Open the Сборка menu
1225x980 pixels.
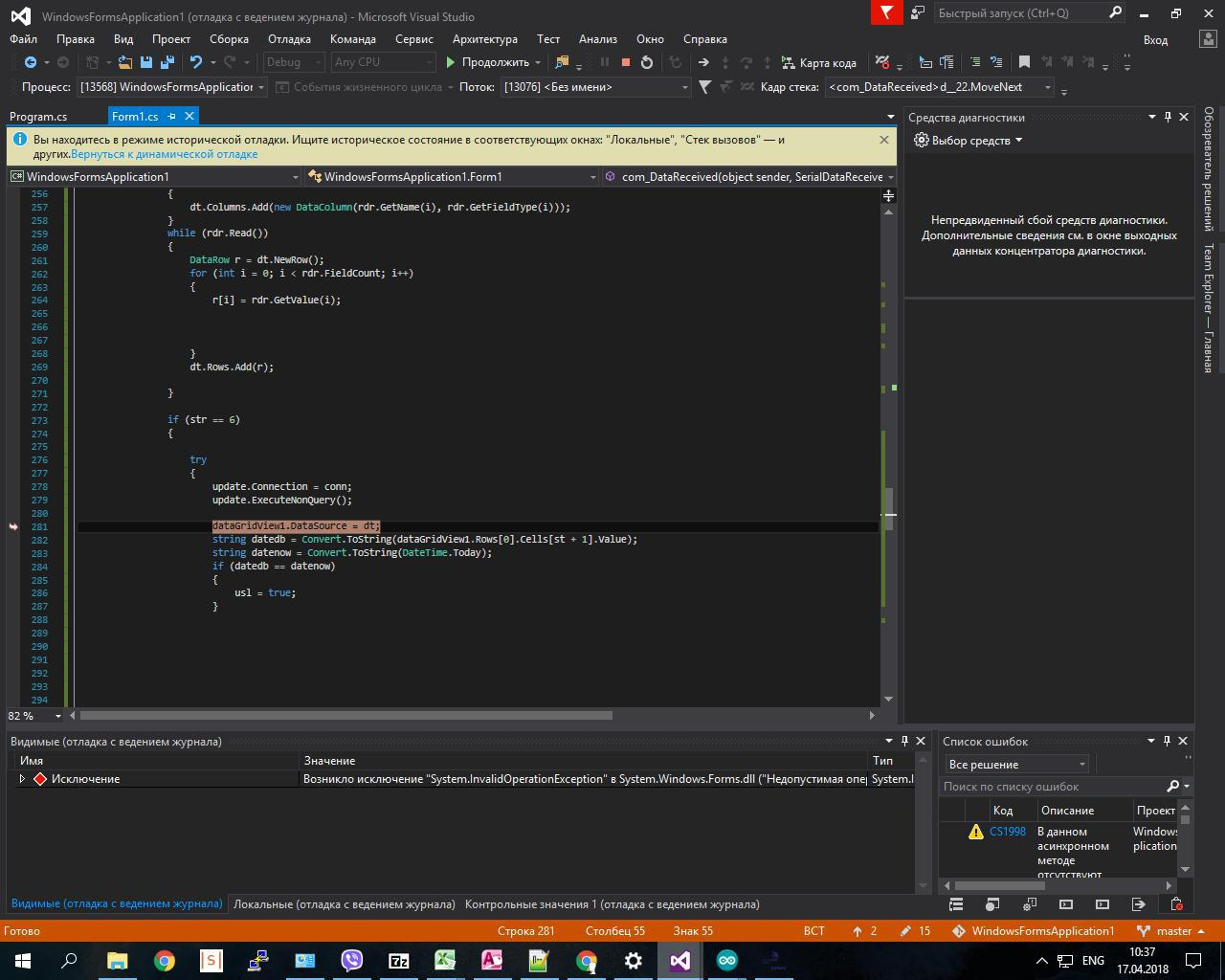(229, 39)
